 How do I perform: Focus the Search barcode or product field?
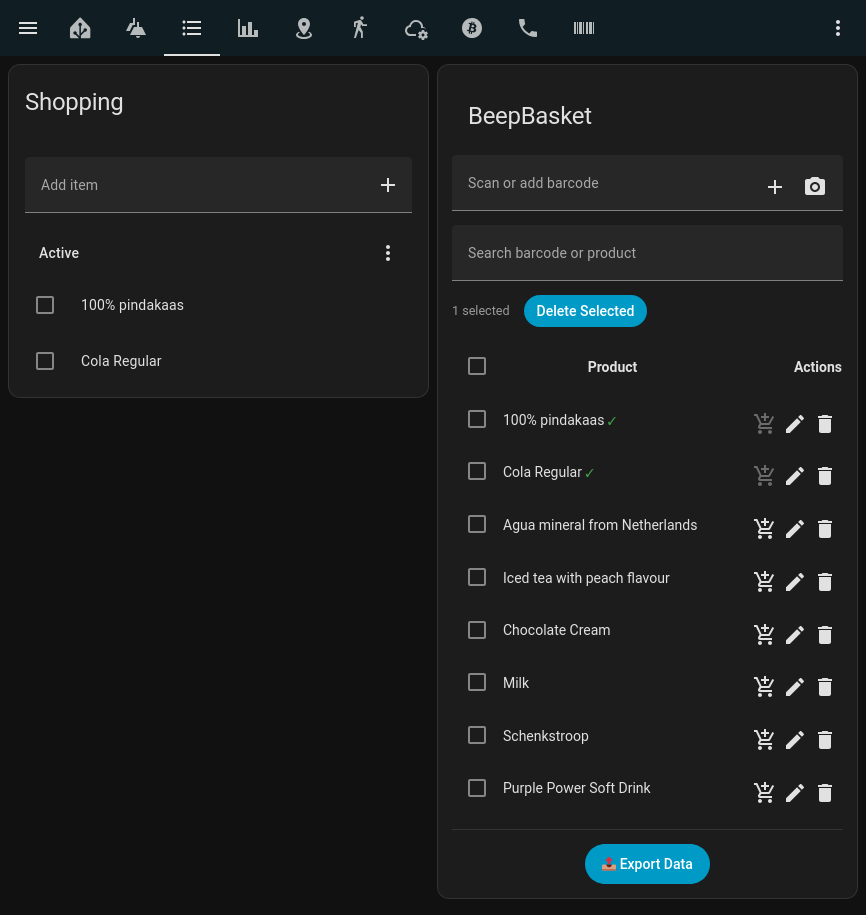pos(647,253)
